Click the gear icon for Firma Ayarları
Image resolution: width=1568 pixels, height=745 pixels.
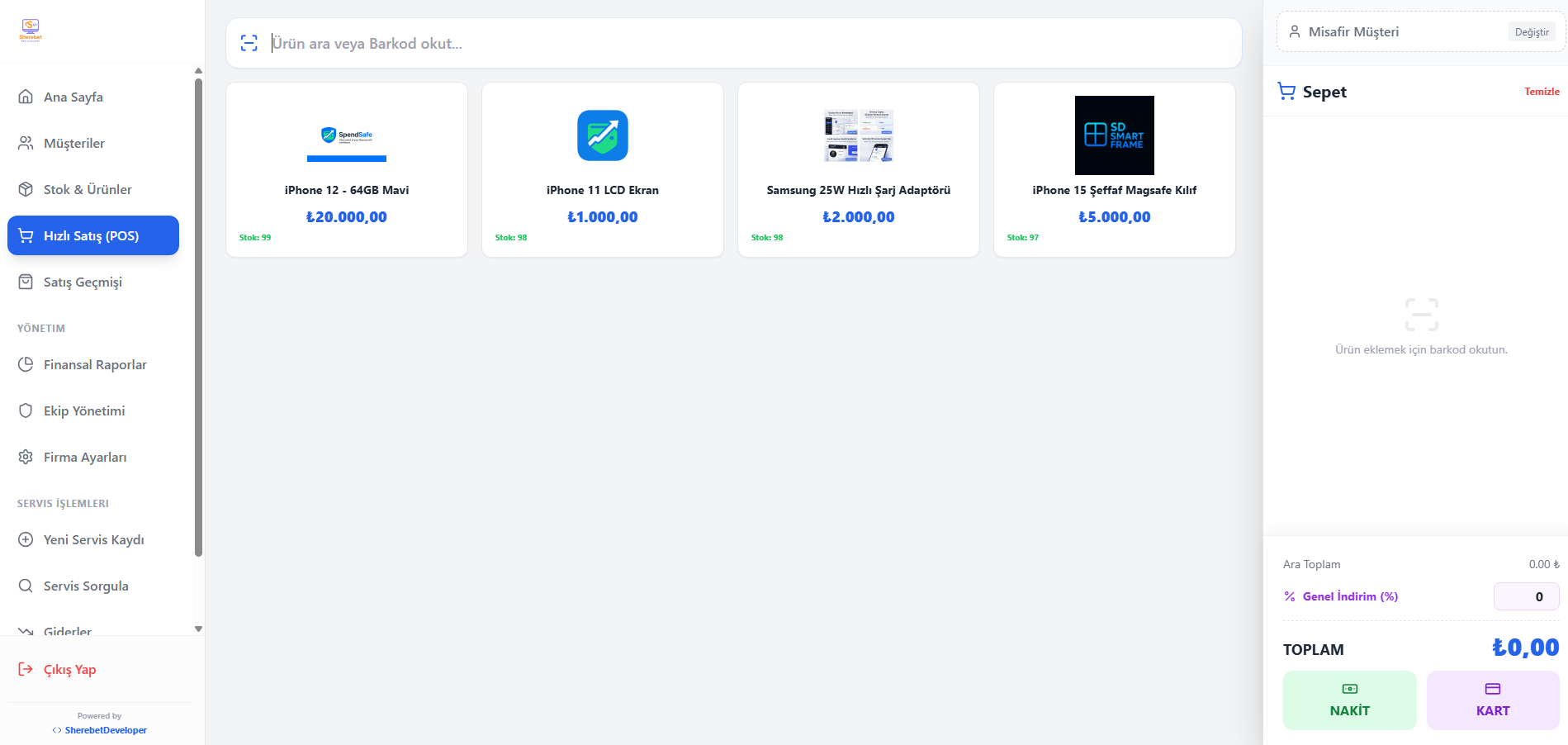(x=26, y=457)
